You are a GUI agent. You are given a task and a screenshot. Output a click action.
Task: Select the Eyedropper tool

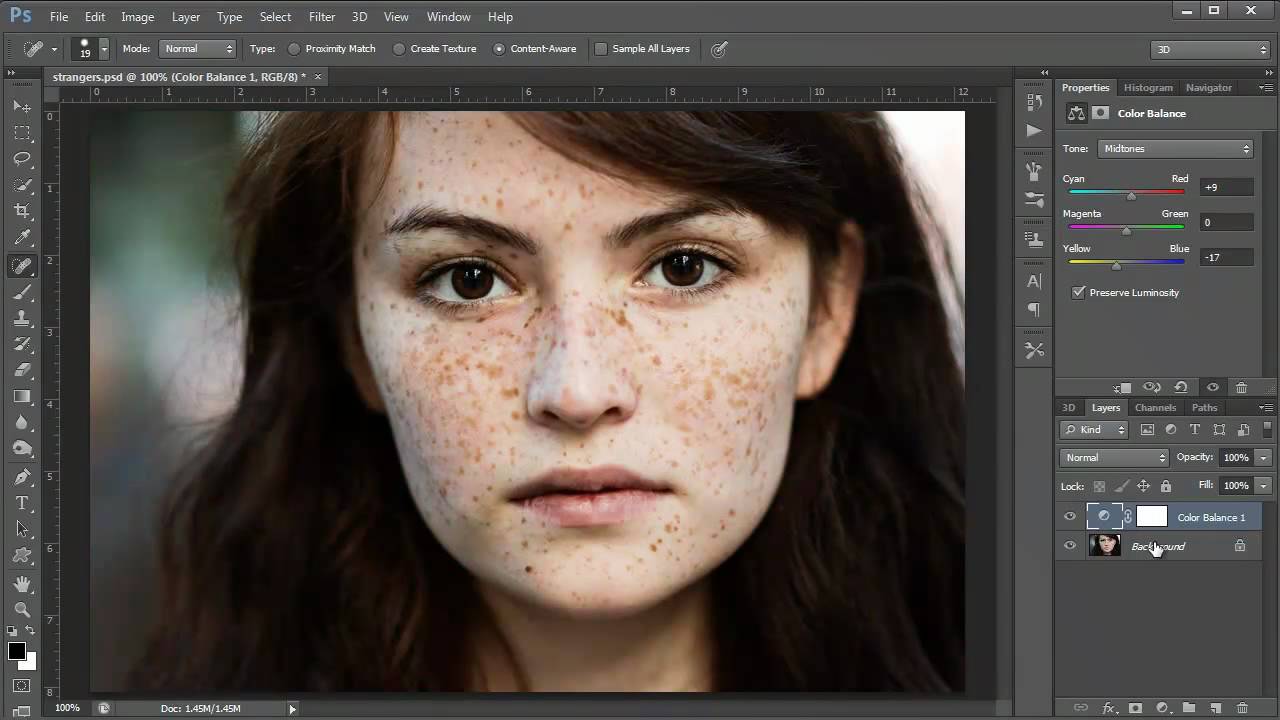point(22,237)
